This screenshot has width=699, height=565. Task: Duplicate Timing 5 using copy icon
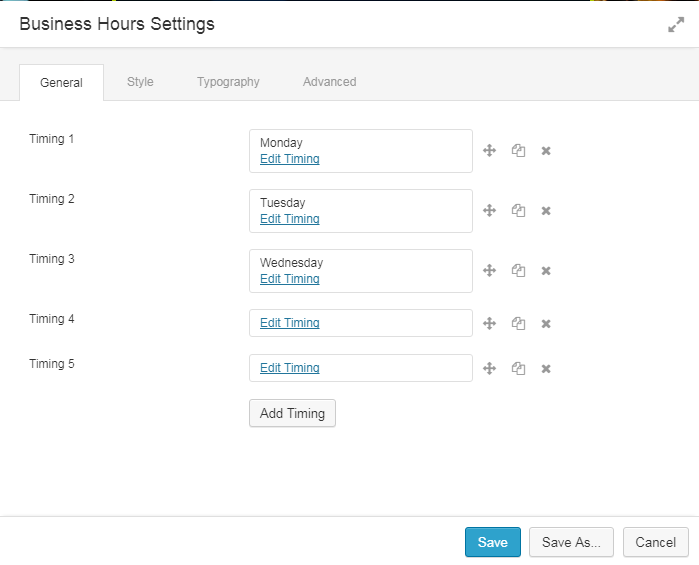coord(518,368)
